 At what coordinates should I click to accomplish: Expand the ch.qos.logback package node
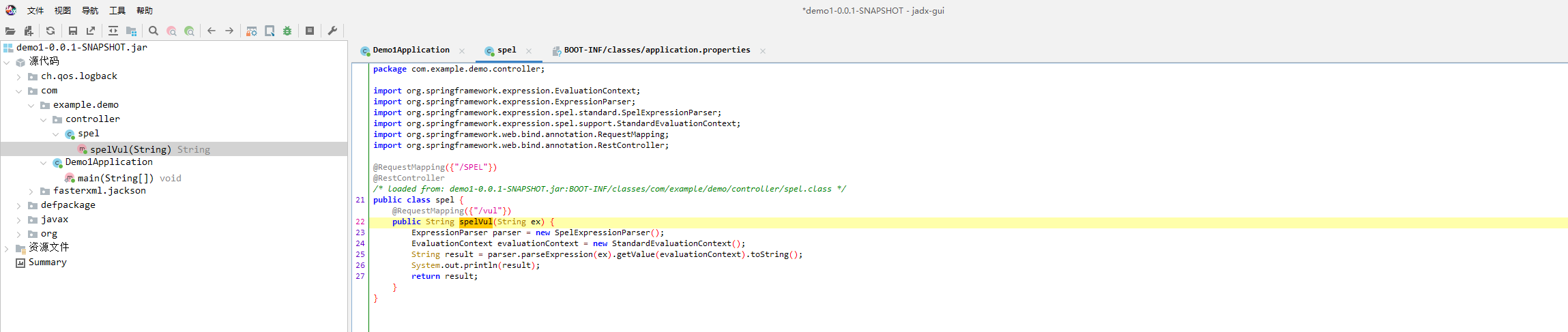coord(19,76)
